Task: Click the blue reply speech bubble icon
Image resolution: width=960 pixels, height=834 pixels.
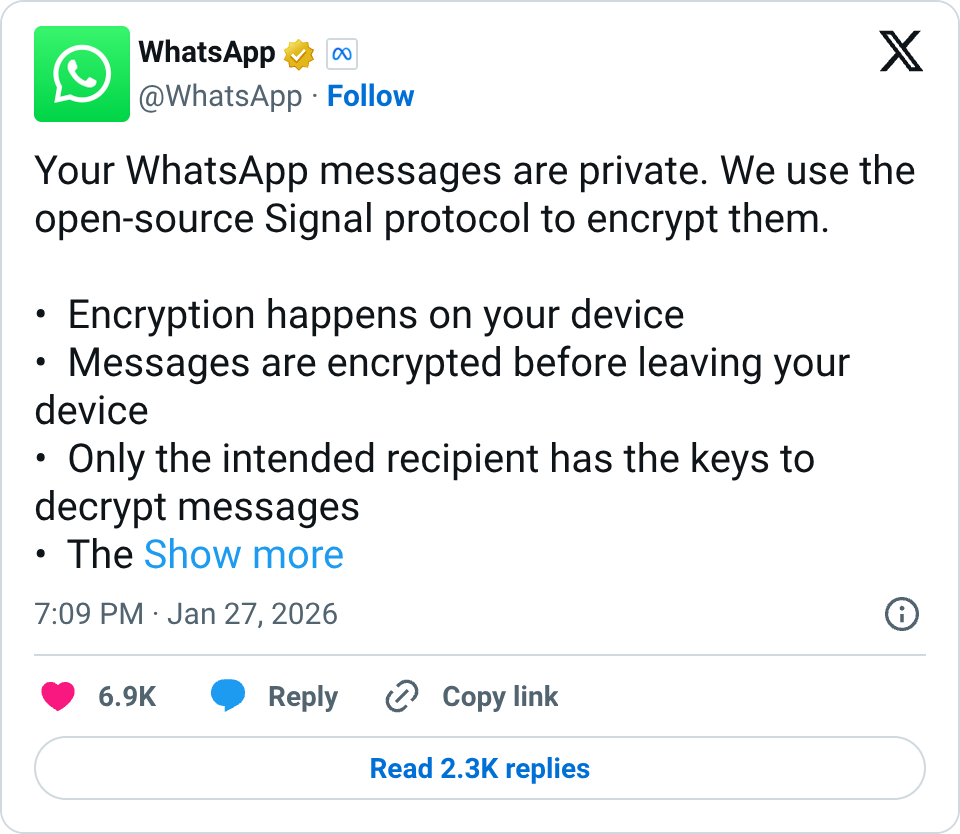Action: coord(228,696)
